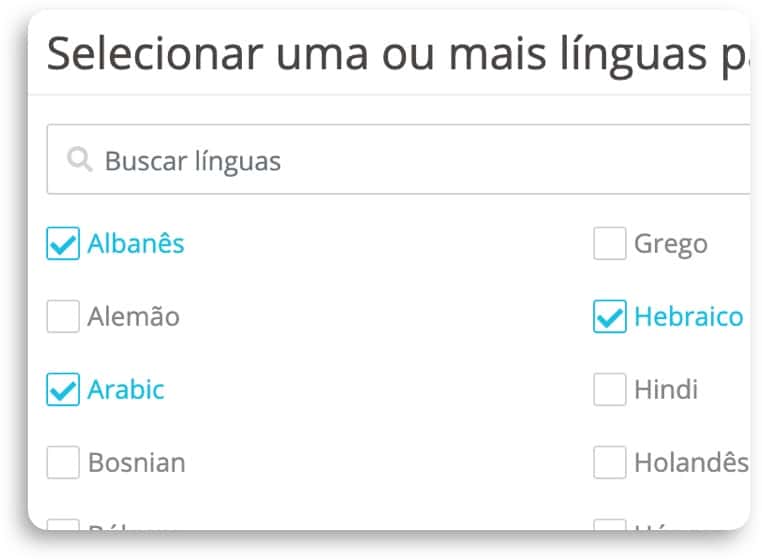Mark the Holandês checkbox
Viewport: 762px width, 560px height.
pos(610,462)
